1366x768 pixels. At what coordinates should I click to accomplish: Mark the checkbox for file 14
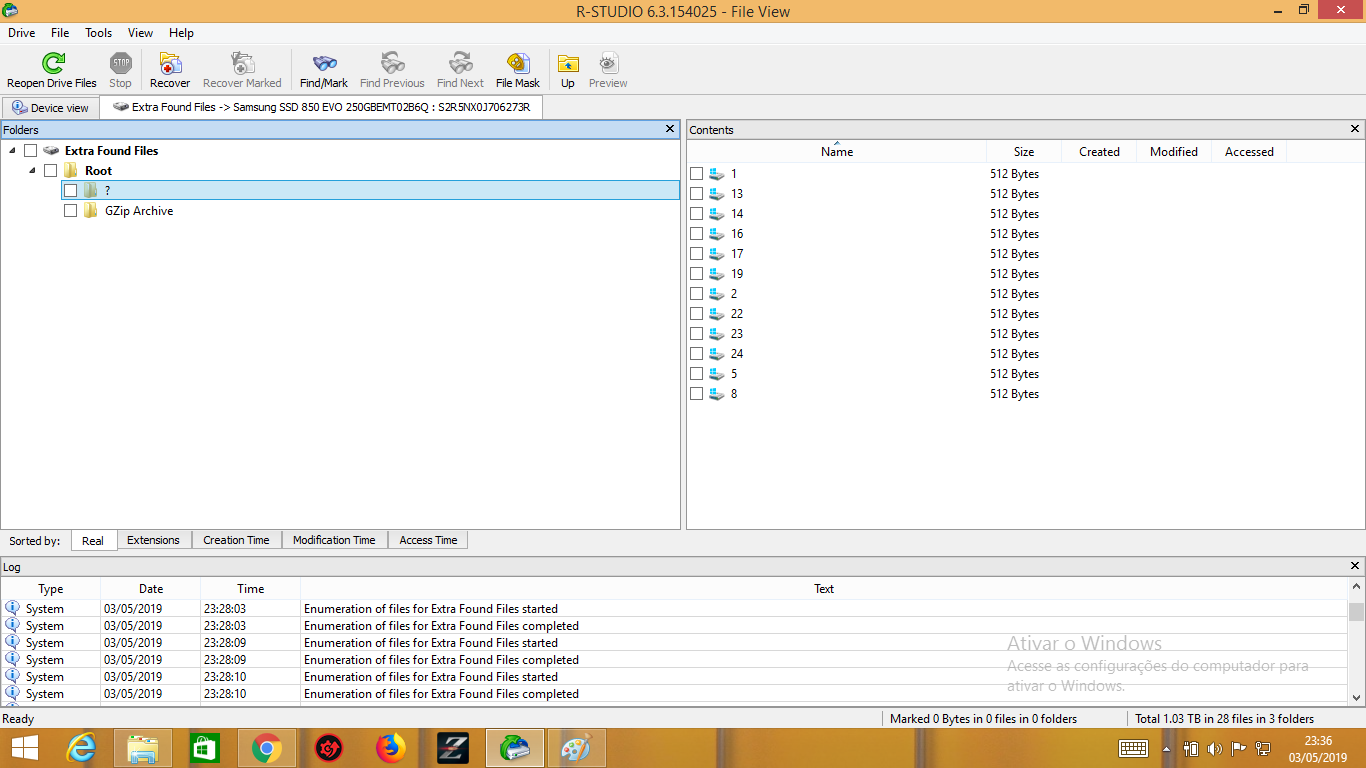[x=697, y=214]
